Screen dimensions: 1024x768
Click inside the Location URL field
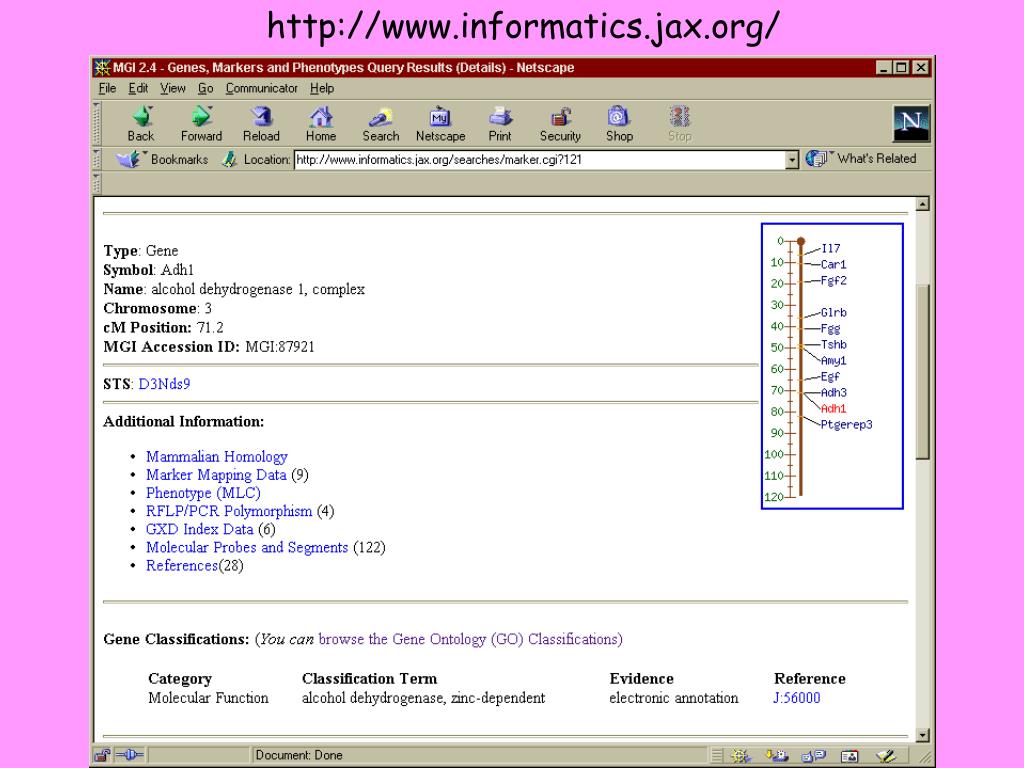coord(539,159)
